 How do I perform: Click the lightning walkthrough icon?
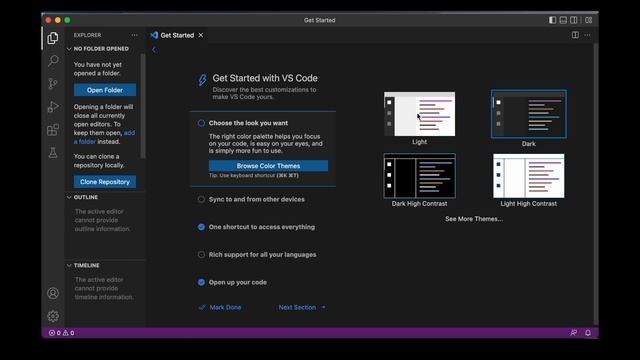[202, 80]
